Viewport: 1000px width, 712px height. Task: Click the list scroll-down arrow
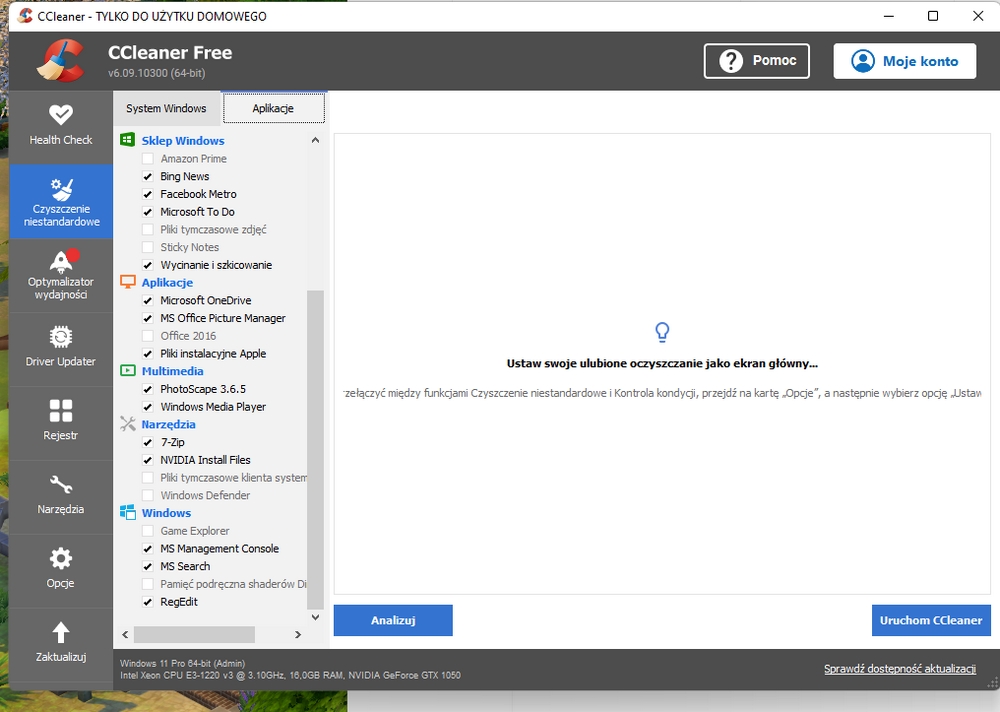(315, 617)
